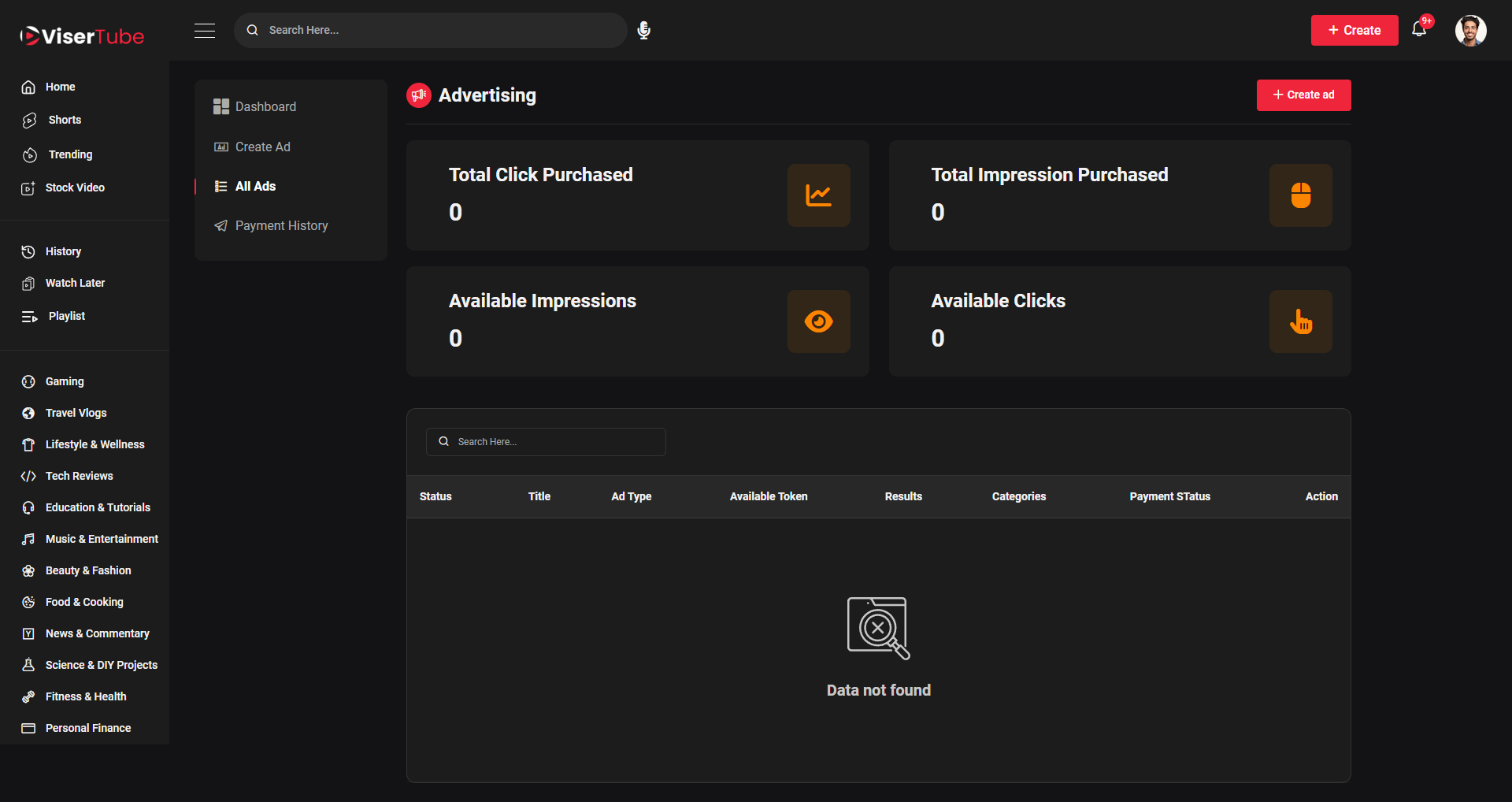Click the ads table search field
Image resolution: width=1512 pixels, height=802 pixels.
tap(546, 441)
